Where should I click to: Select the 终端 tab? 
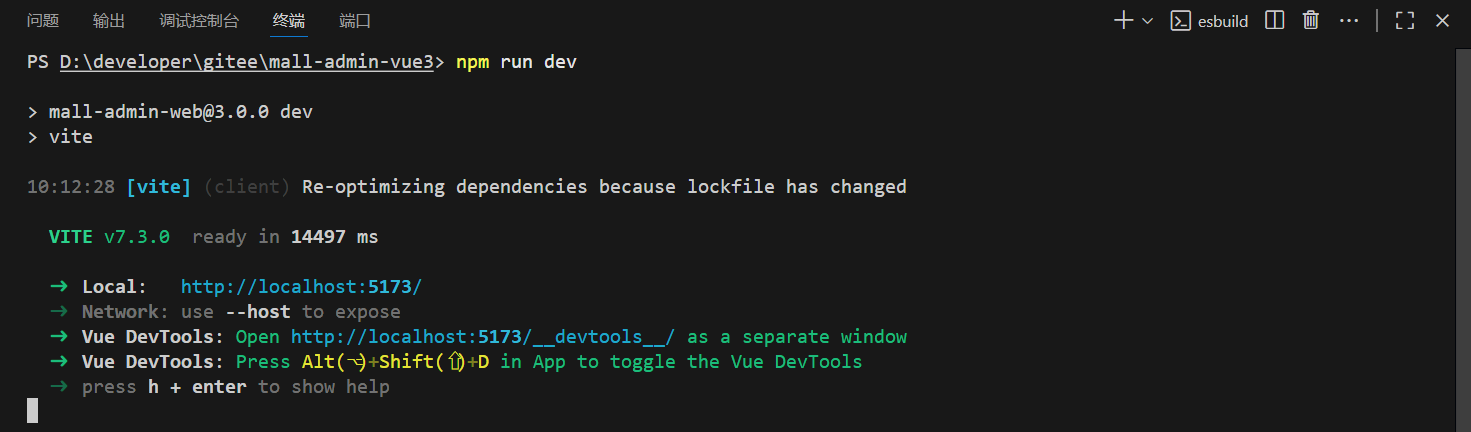pyautogui.click(x=289, y=21)
